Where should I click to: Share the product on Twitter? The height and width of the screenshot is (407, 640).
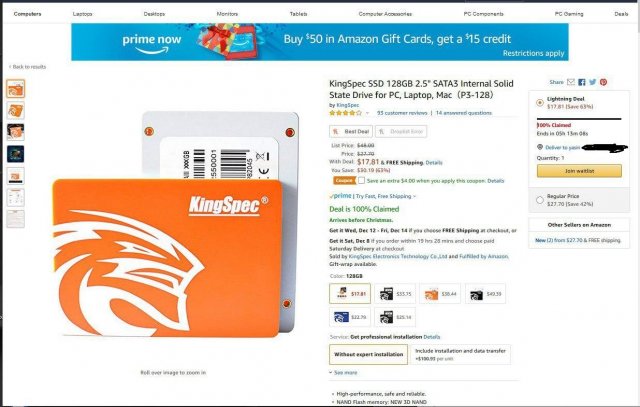[x=593, y=82]
